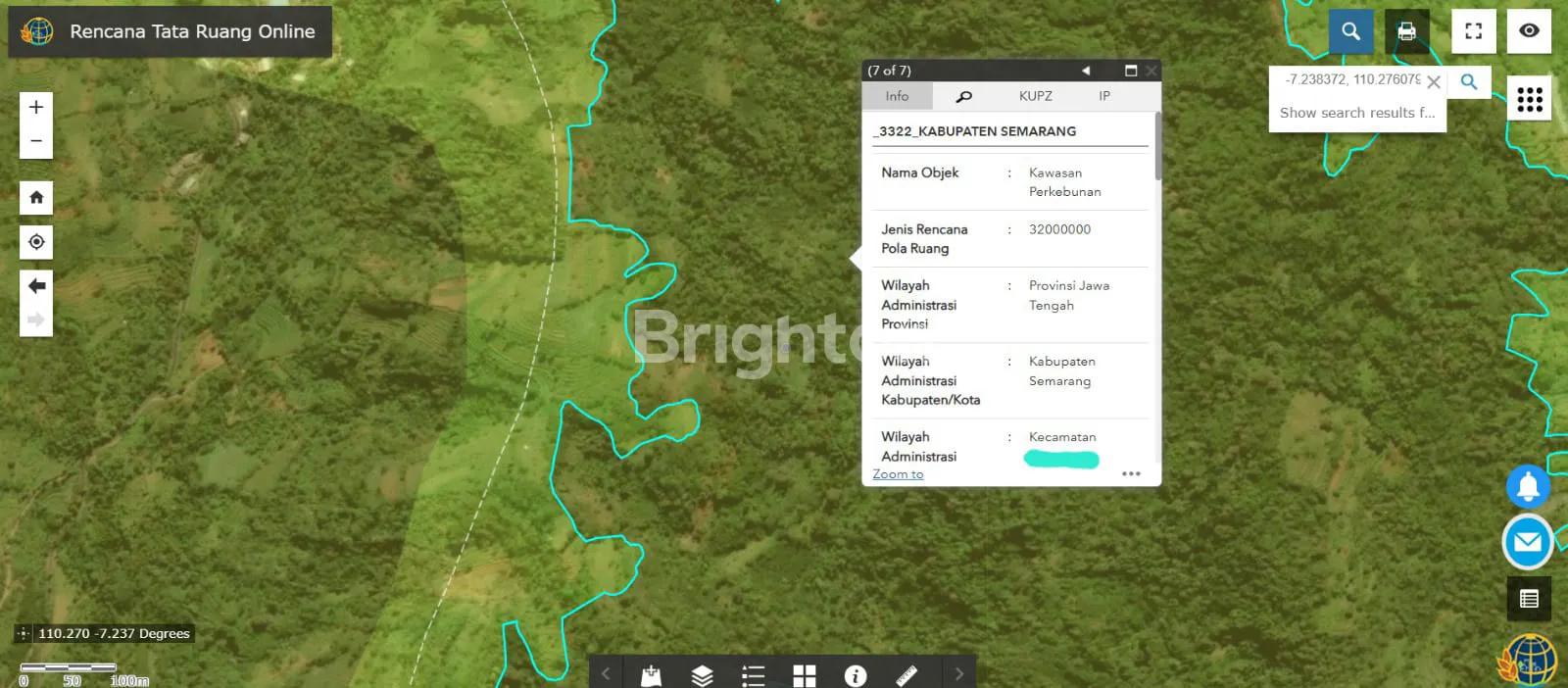The height and width of the screenshot is (688, 1568).
Task: Open the app grid launcher icon
Action: pyautogui.click(x=1529, y=99)
